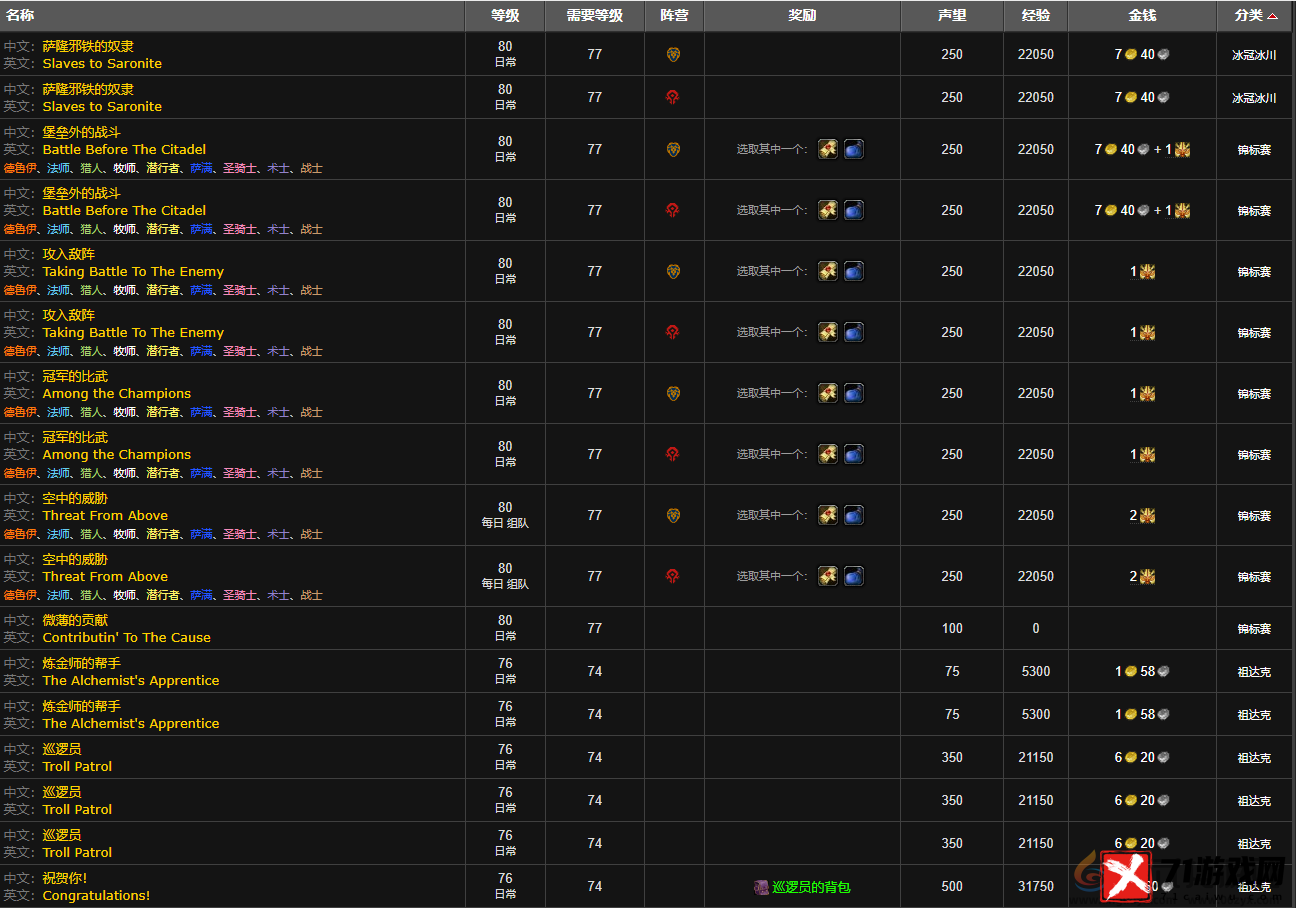
Task: Select Horde emblem in Battle Before The Citadel row
Action: point(673,210)
